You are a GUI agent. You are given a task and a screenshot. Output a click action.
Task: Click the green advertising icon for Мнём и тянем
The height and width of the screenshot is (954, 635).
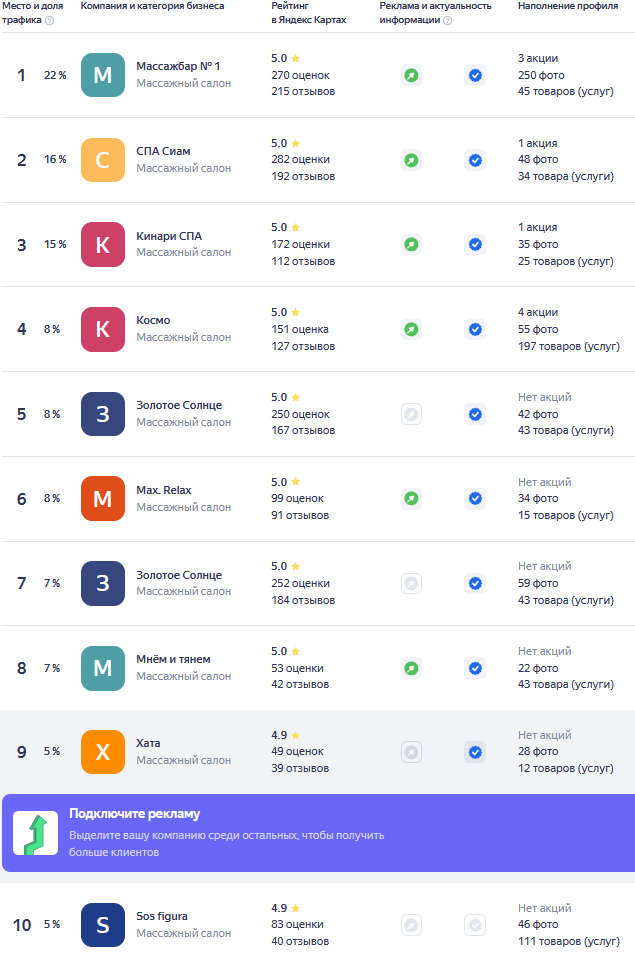pyautogui.click(x=412, y=668)
